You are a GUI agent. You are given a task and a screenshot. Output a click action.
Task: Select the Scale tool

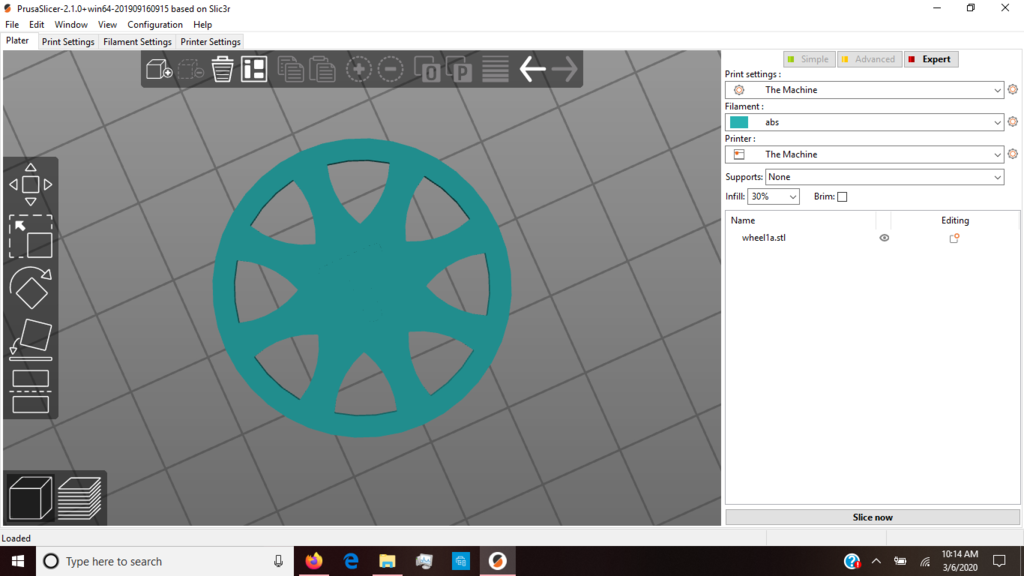[x=30, y=237]
